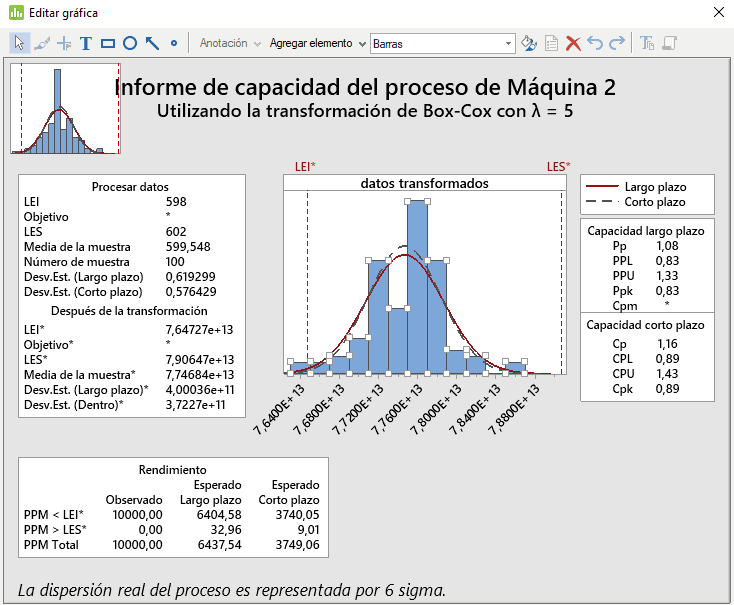734x605 pixels.
Task: Select the arrow pointer tool
Action: click(x=19, y=43)
